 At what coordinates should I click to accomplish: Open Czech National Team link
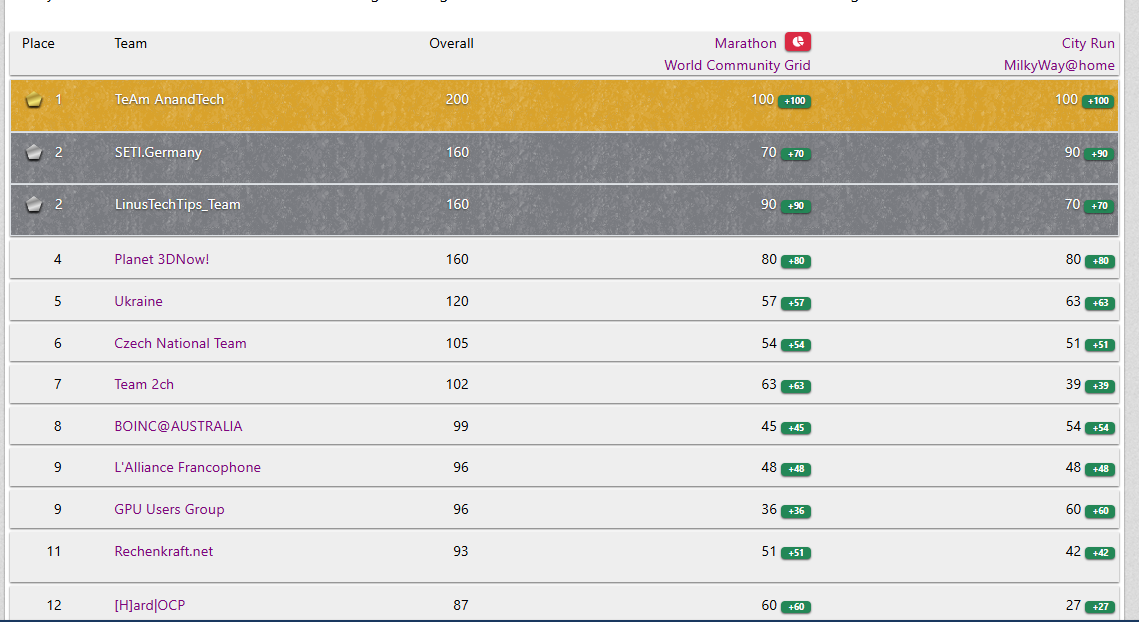point(180,344)
